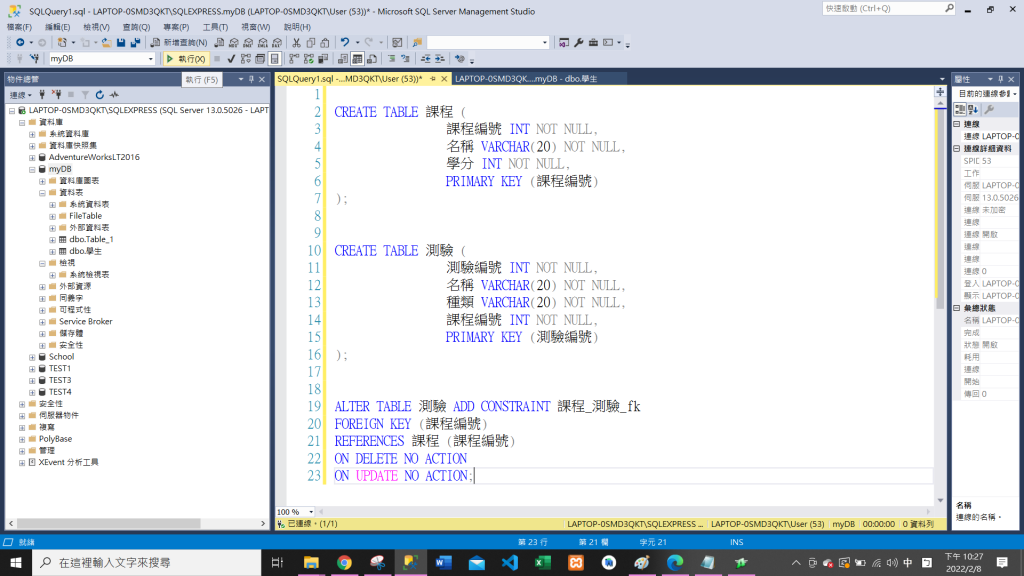
Task: Click the Navigate Back arrow icon
Action: pos(20,42)
